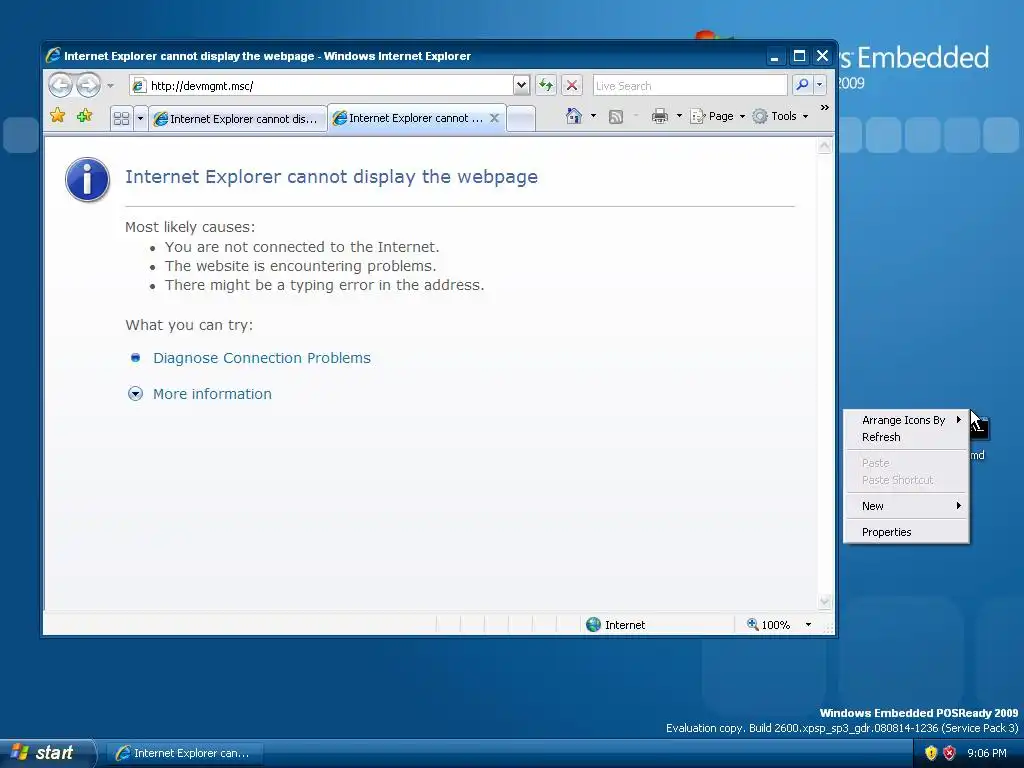This screenshot has width=1024, height=768.
Task: Click the page icon in address bar
Action: pos(138,86)
